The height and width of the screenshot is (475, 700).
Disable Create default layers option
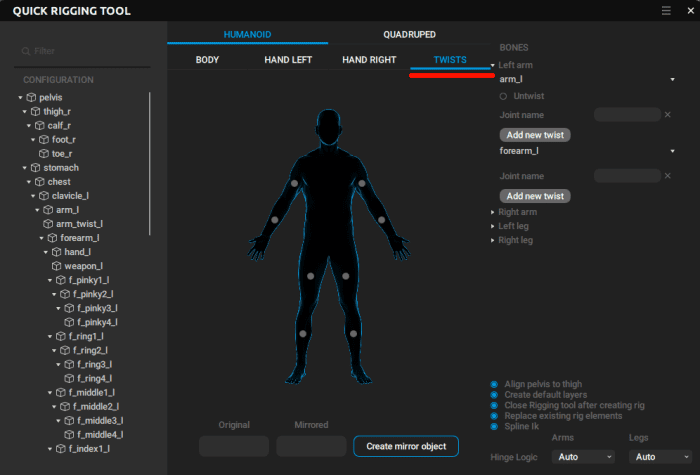494,395
